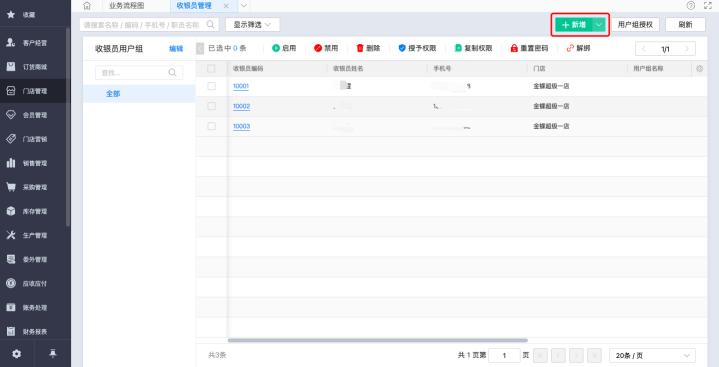Click 复制权限 copy permissions action

click(x=473, y=48)
